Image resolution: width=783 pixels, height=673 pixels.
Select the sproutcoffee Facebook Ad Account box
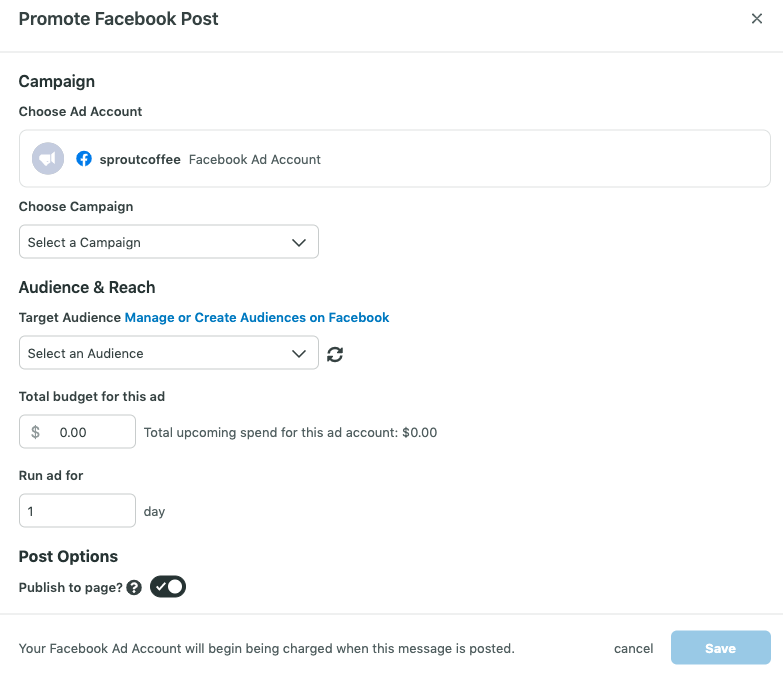click(394, 159)
